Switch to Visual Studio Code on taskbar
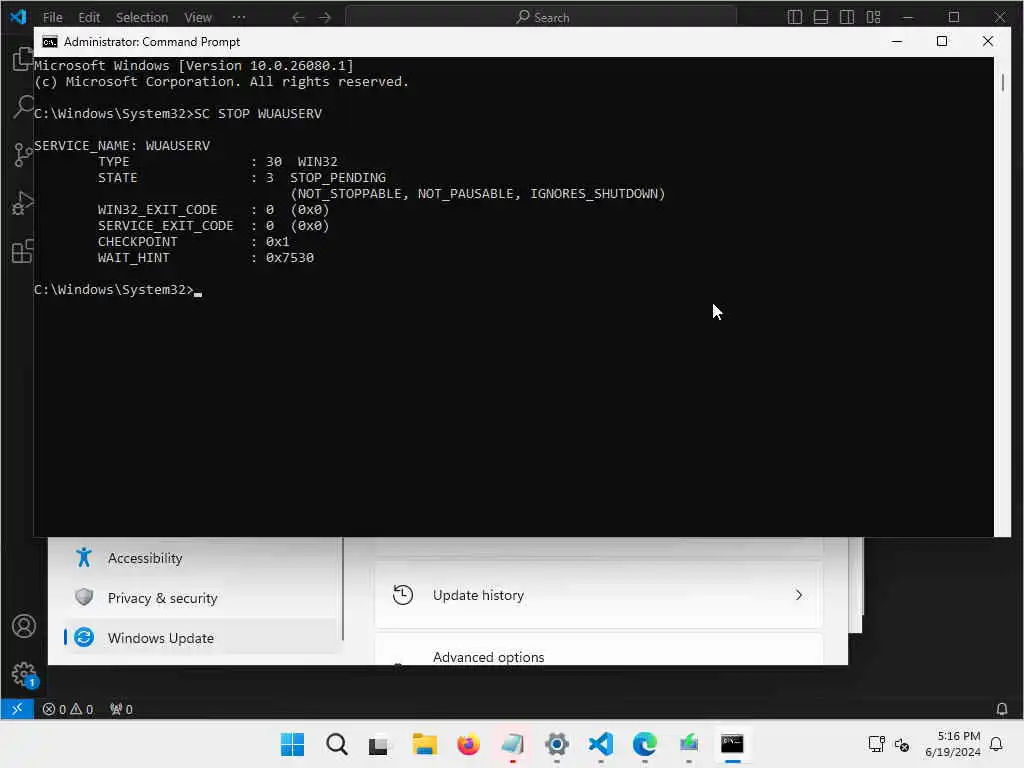Viewport: 1024px width, 768px height. (x=601, y=744)
